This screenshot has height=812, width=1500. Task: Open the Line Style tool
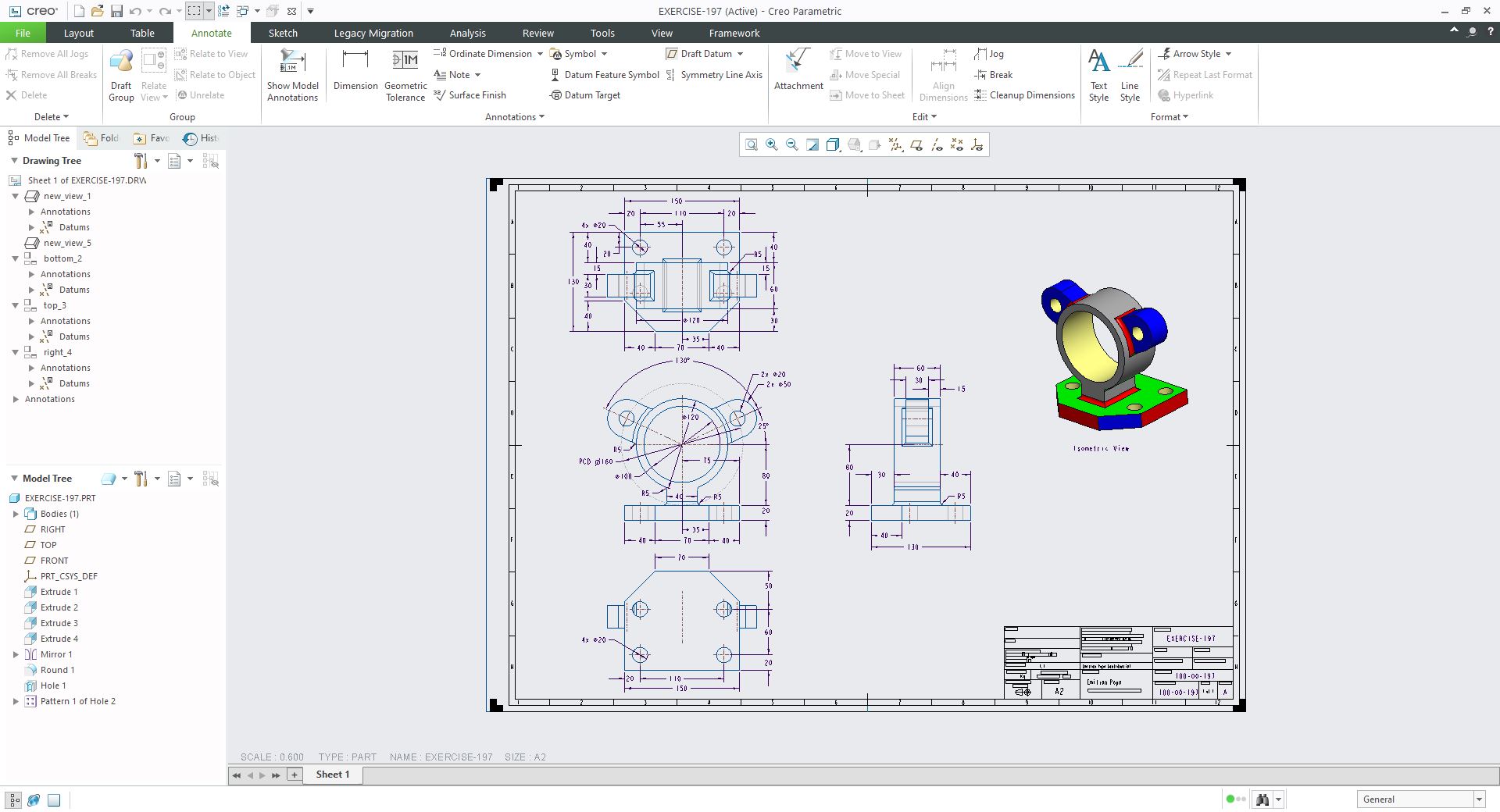1130,75
